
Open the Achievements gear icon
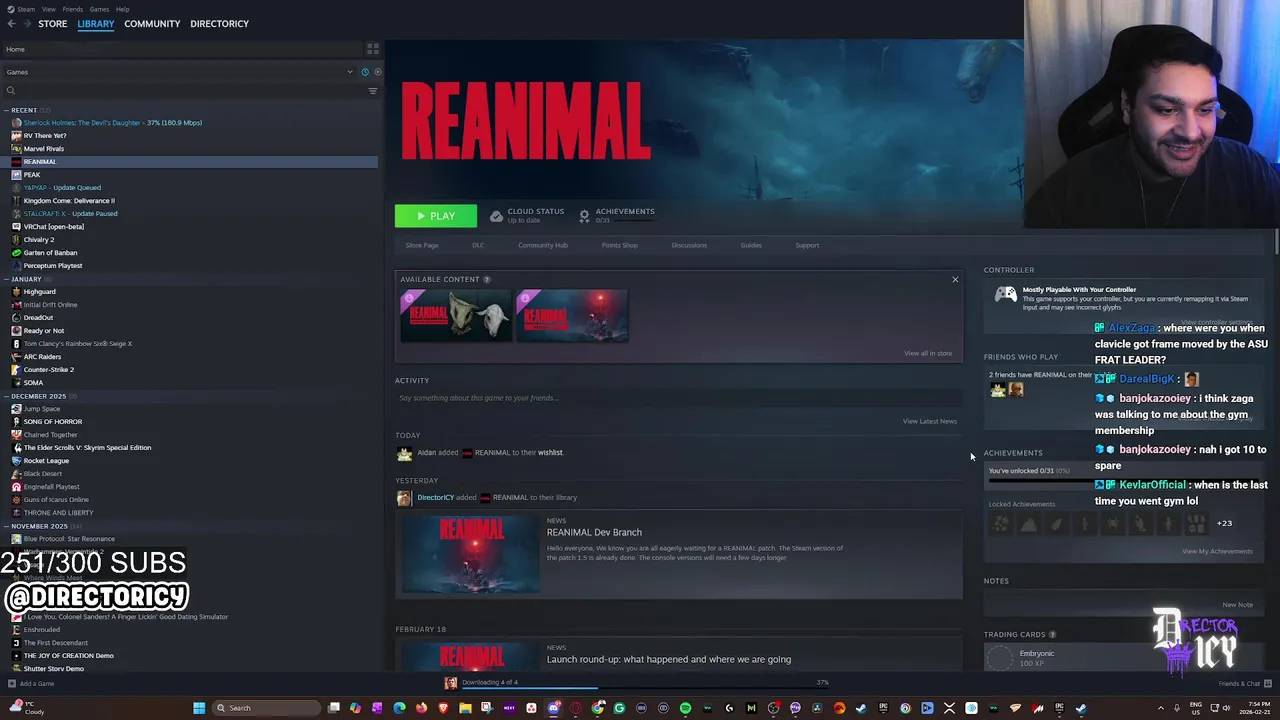click(x=585, y=216)
